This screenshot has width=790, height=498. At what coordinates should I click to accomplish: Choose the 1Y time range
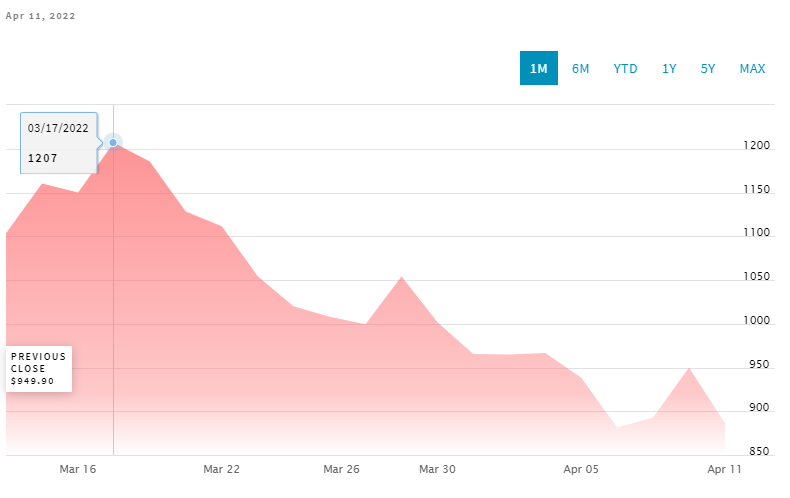[669, 68]
